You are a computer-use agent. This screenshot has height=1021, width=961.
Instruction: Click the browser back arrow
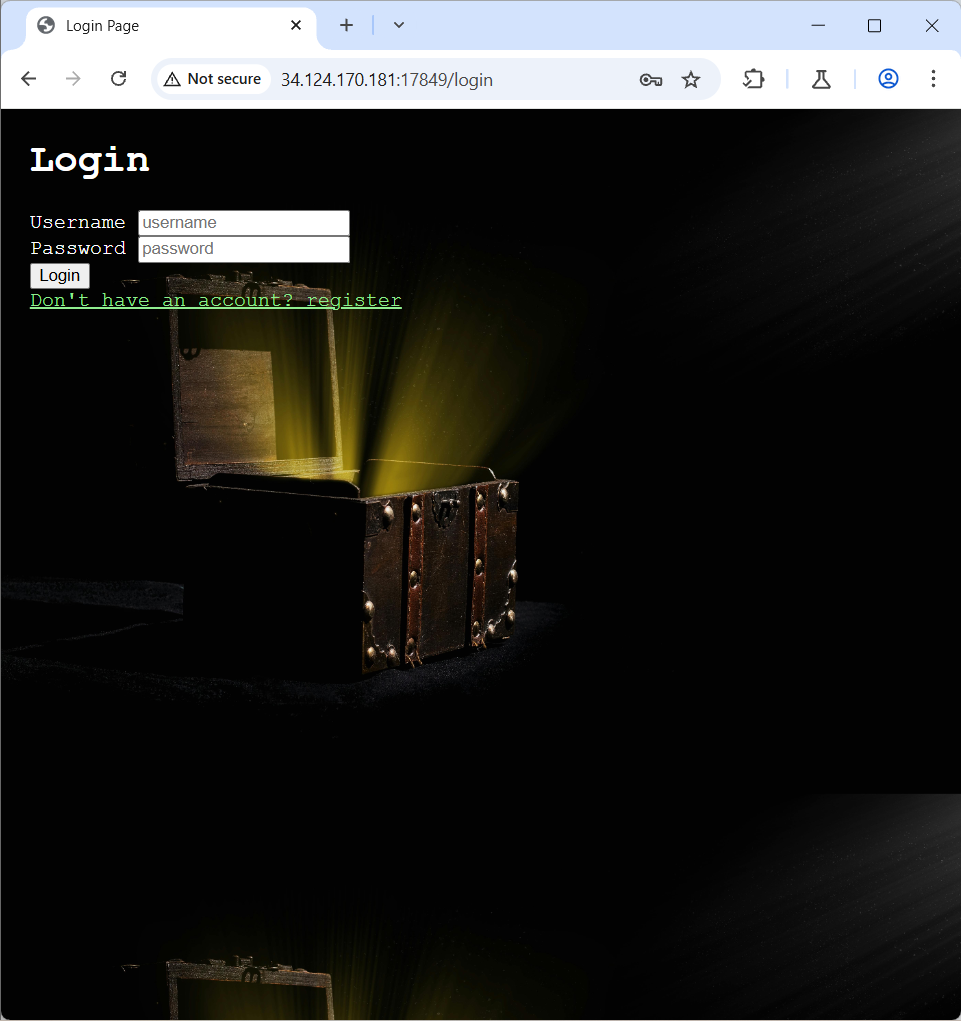point(29,79)
